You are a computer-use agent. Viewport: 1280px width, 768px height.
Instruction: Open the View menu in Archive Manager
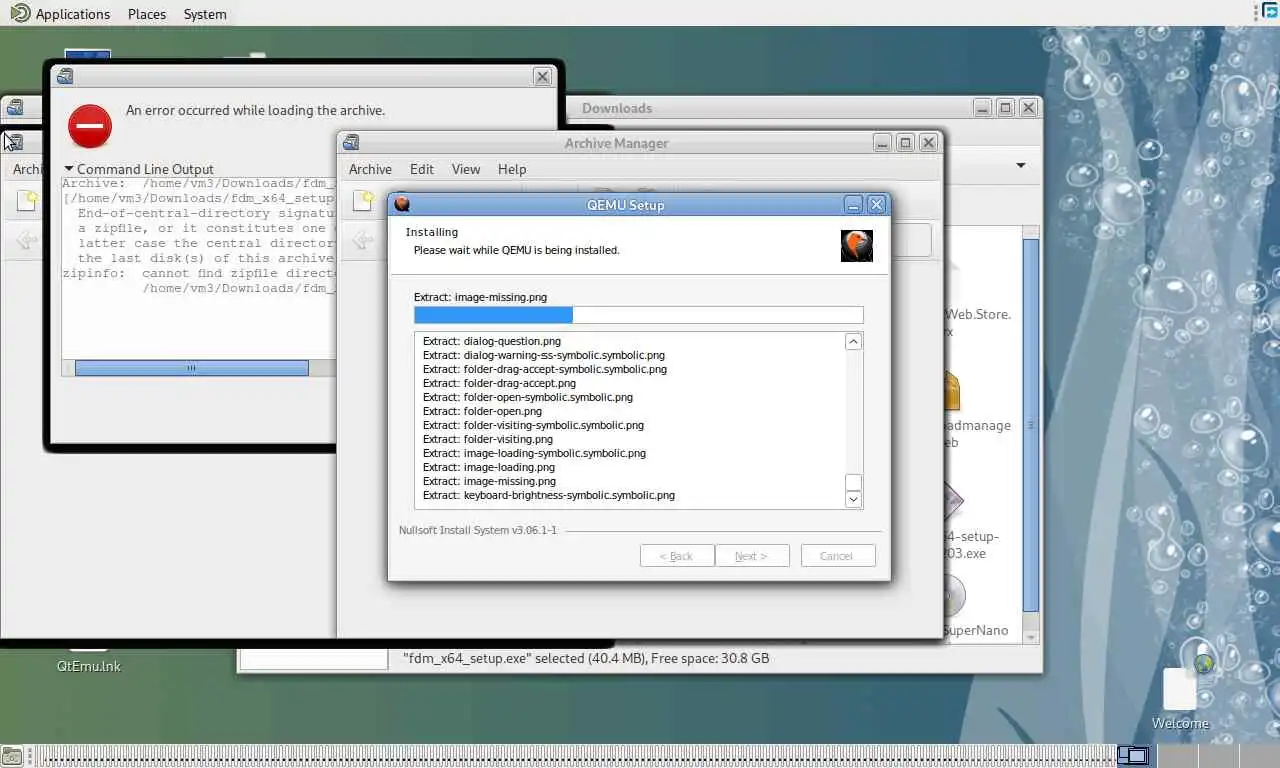[466, 169]
